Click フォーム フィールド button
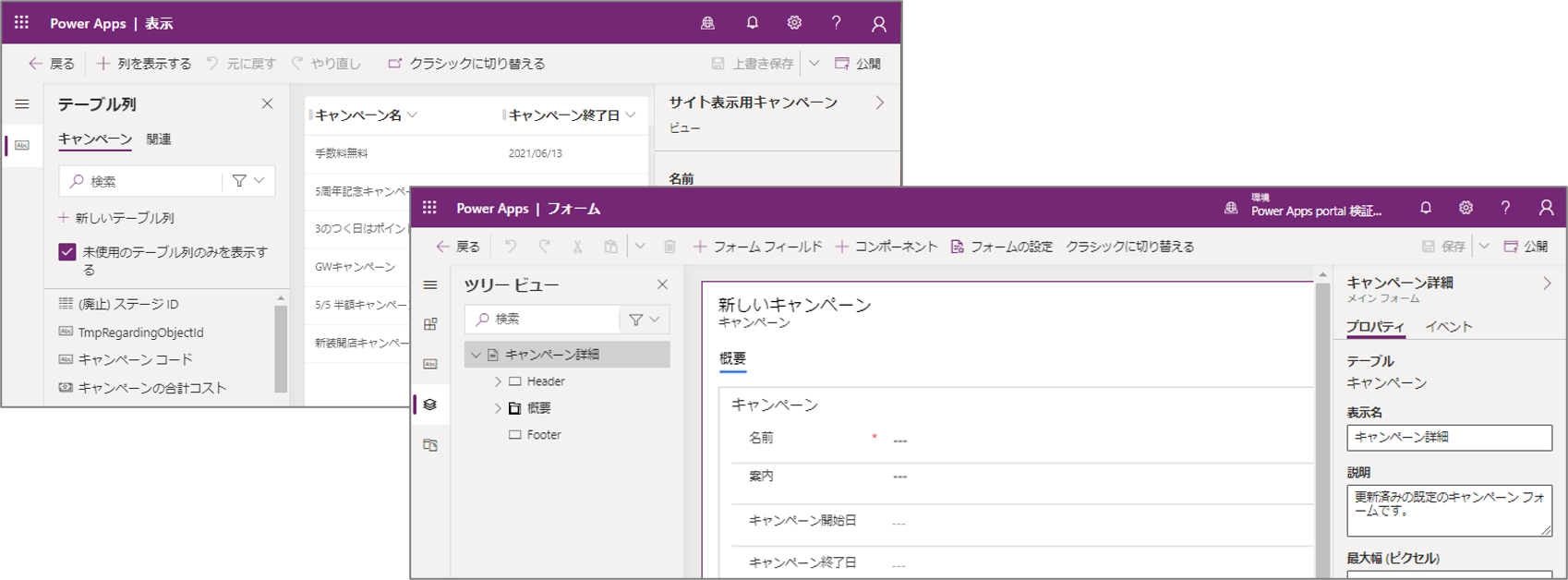The height and width of the screenshot is (580, 1568). (757, 247)
